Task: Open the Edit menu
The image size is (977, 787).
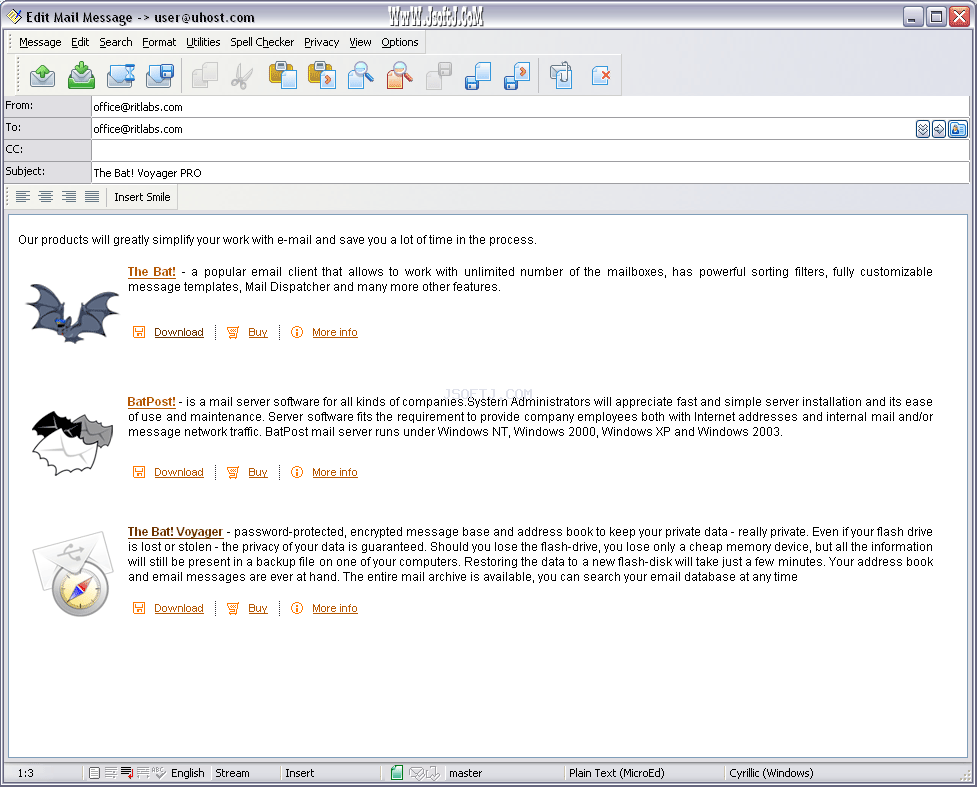Action: coord(80,42)
